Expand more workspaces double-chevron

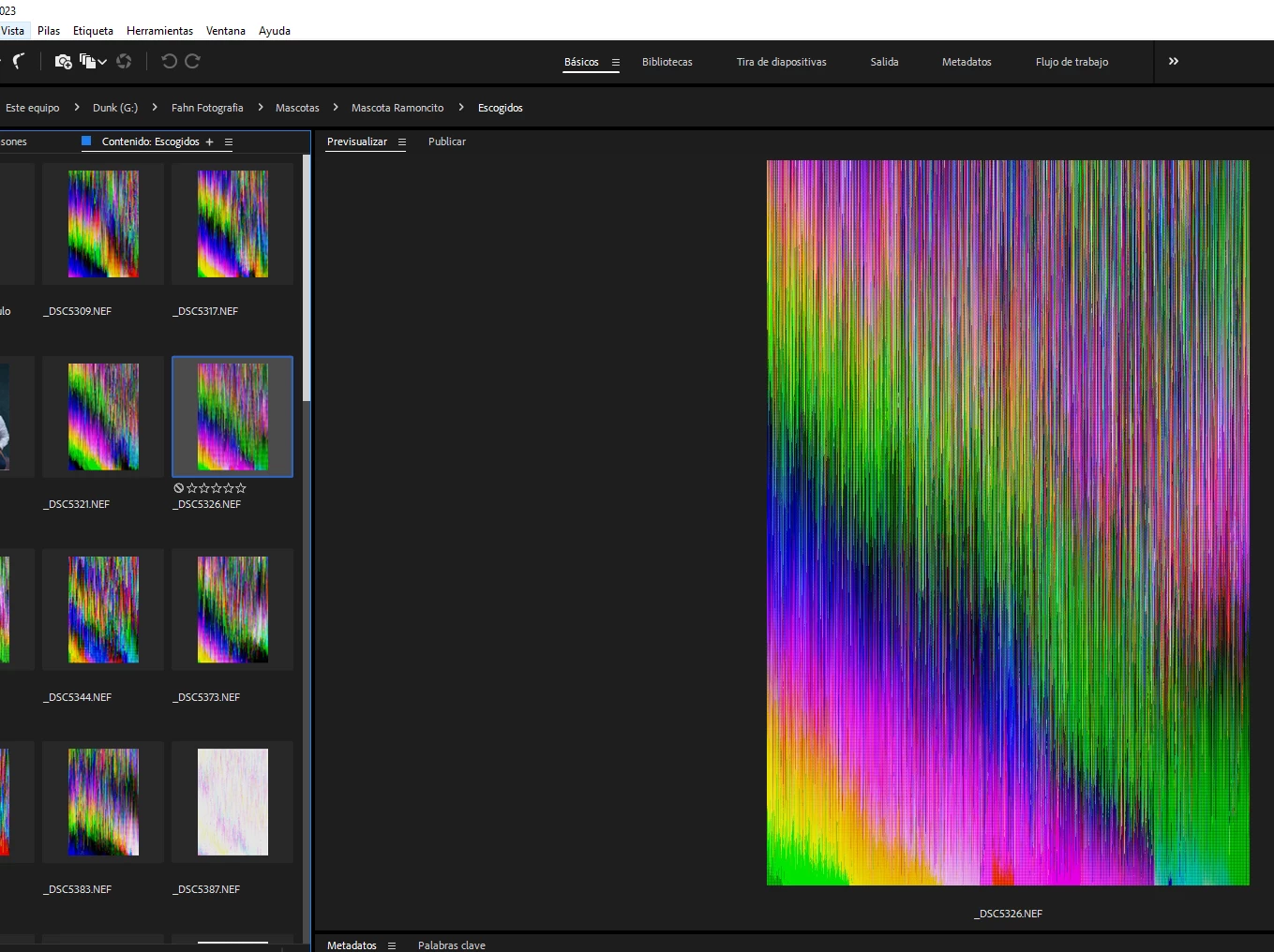1174,61
